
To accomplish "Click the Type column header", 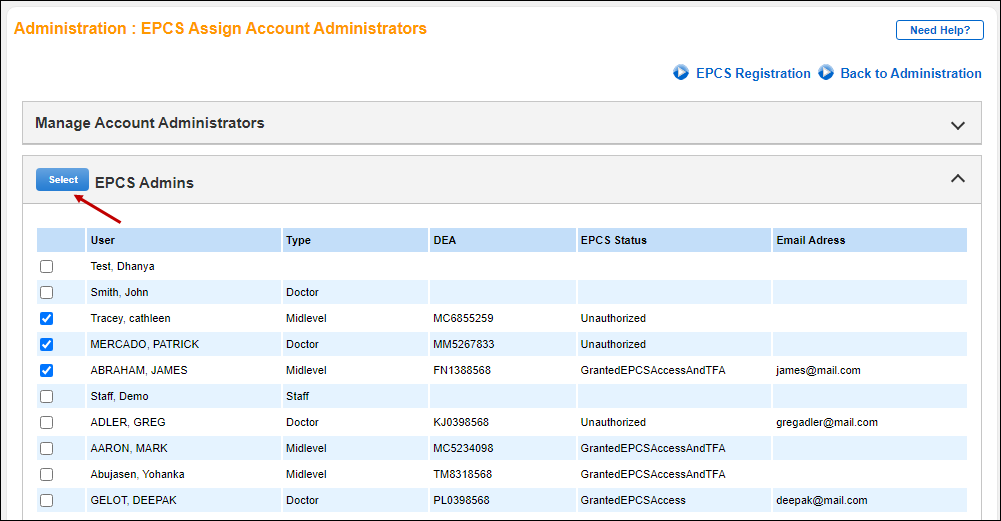I will coord(356,240).
